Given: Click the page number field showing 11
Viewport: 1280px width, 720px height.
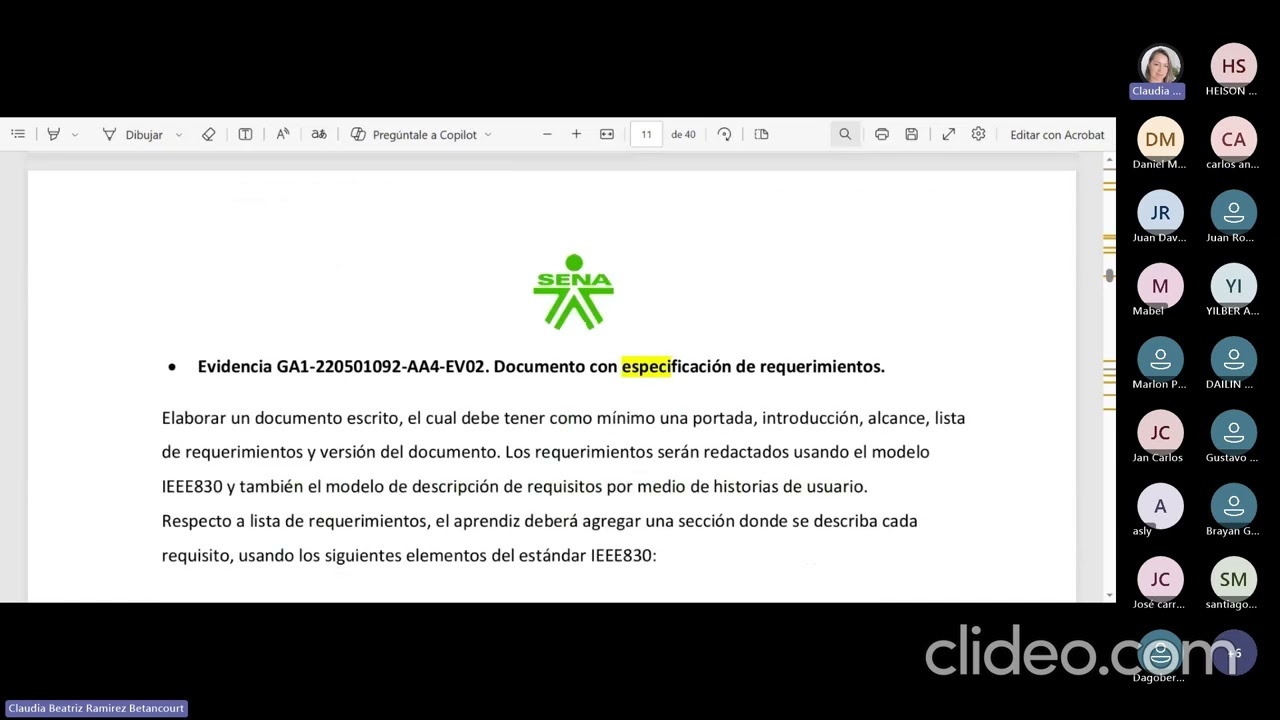Looking at the screenshot, I should point(646,134).
